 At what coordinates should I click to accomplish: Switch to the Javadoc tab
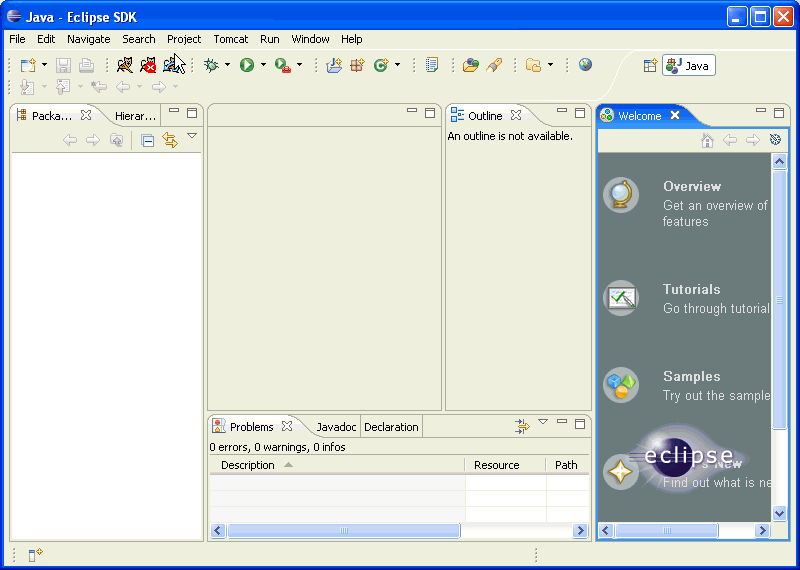pos(336,427)
